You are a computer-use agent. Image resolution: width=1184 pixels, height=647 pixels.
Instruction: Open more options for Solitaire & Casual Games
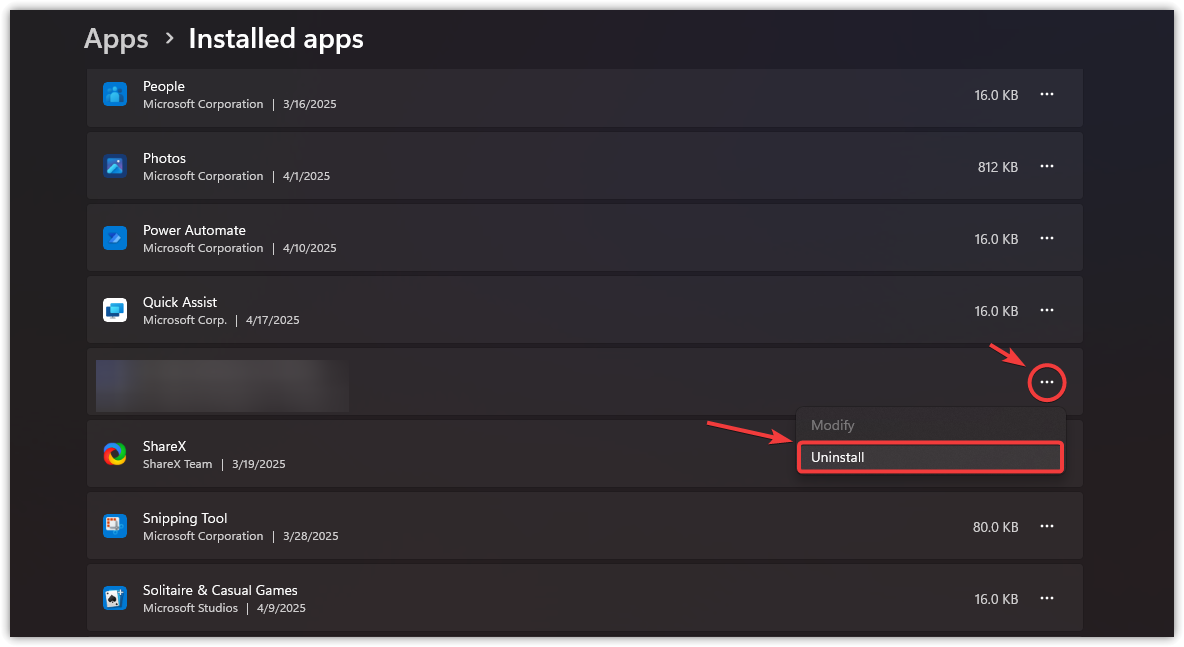tap(1047, 598)
